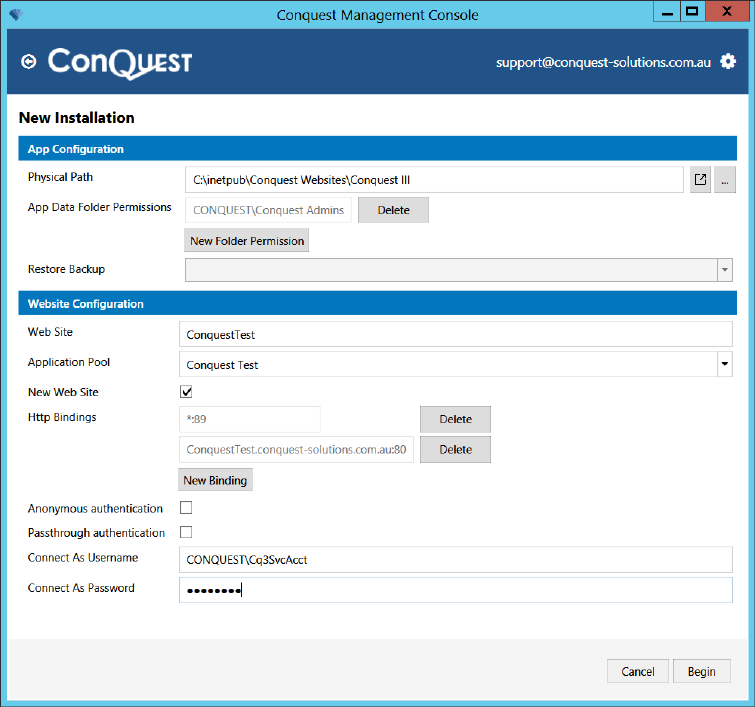Enable Anonymous authentication checkbox
This screenshot has width=755, height=707.
(x=186, y=508)
